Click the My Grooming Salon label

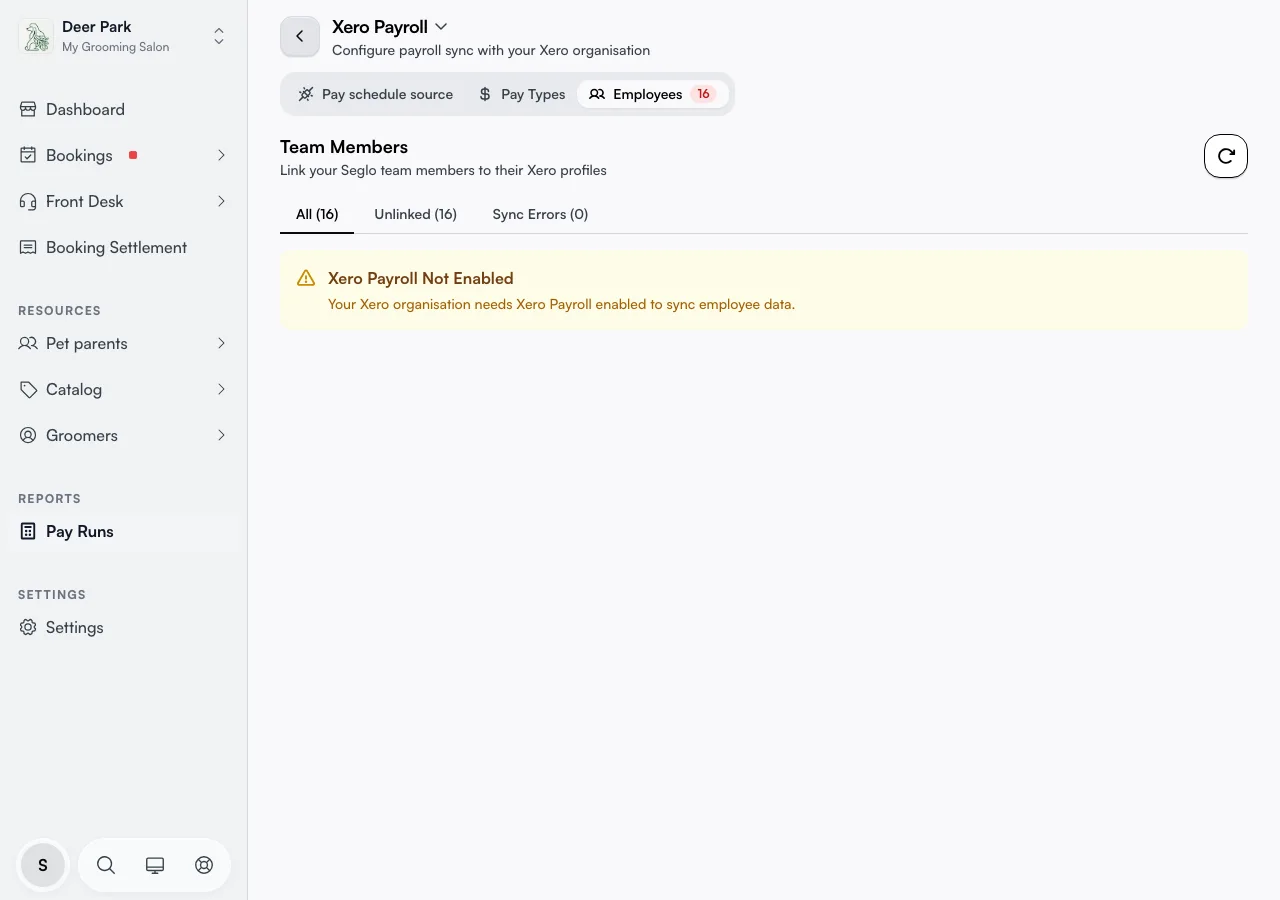115,47
